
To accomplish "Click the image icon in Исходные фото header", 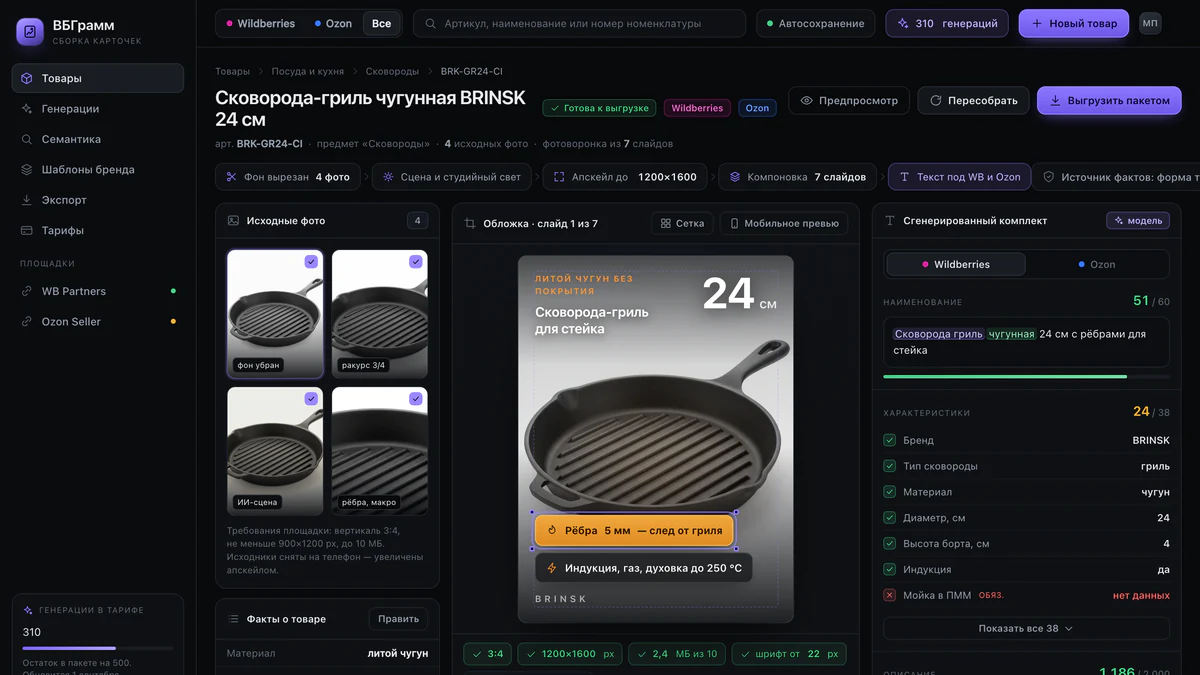I will (233, 220).
